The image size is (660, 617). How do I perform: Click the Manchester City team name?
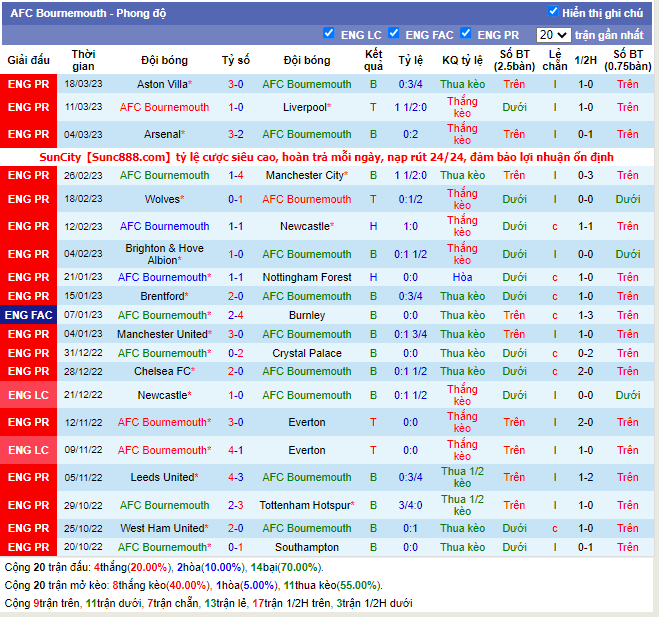[x=304, y=175]
